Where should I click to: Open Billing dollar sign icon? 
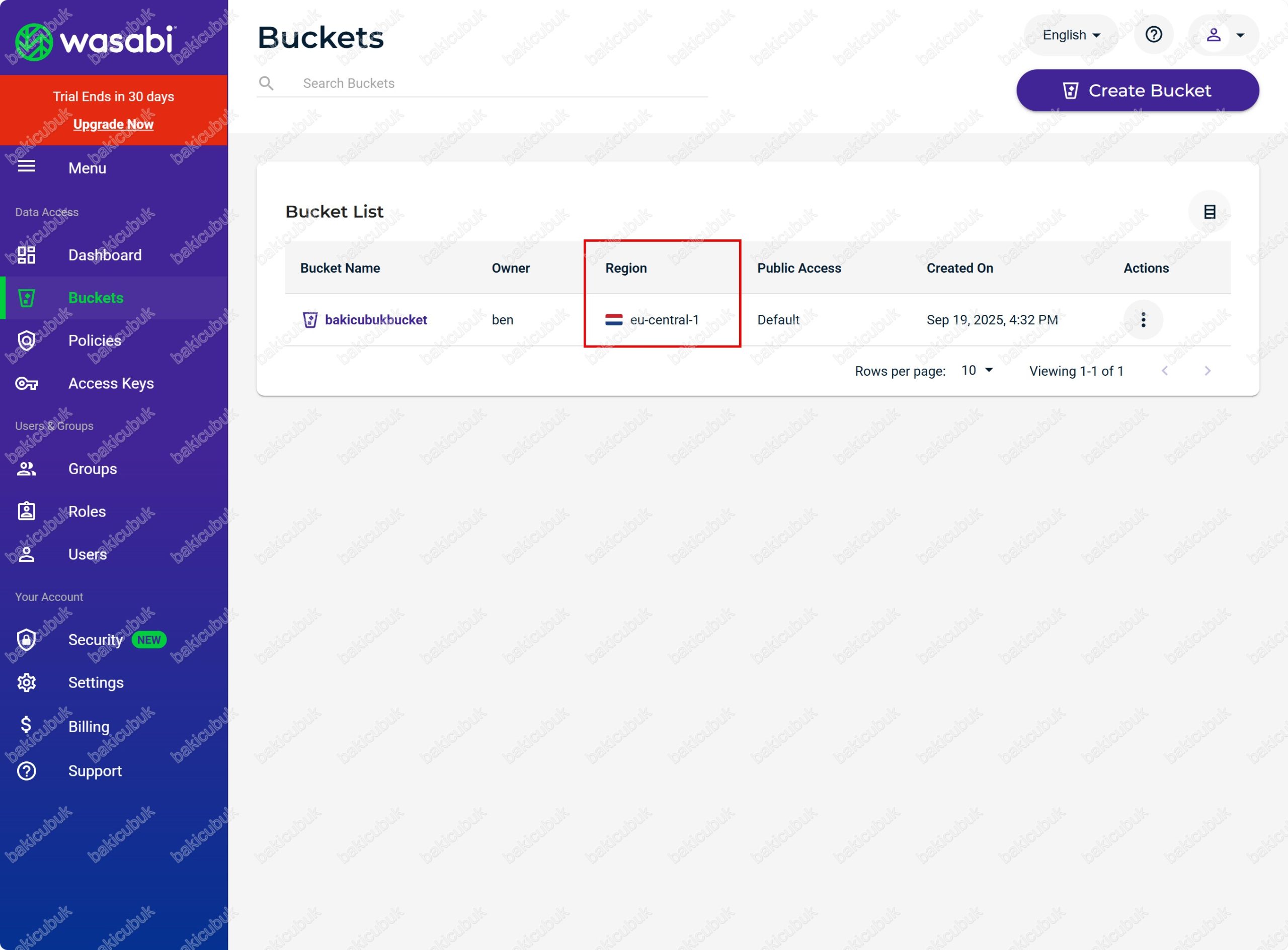coord(27,725)
